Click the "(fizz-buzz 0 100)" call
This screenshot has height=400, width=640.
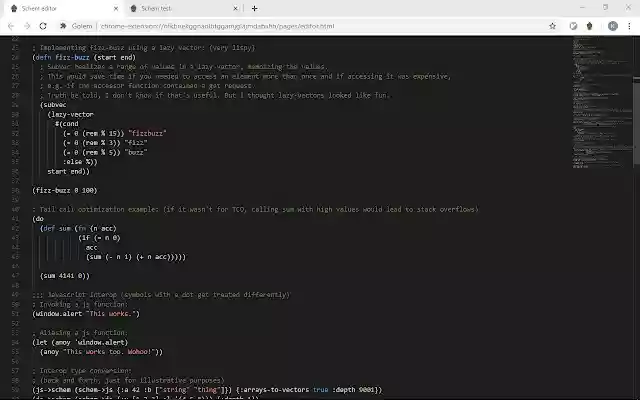[65, 191]
